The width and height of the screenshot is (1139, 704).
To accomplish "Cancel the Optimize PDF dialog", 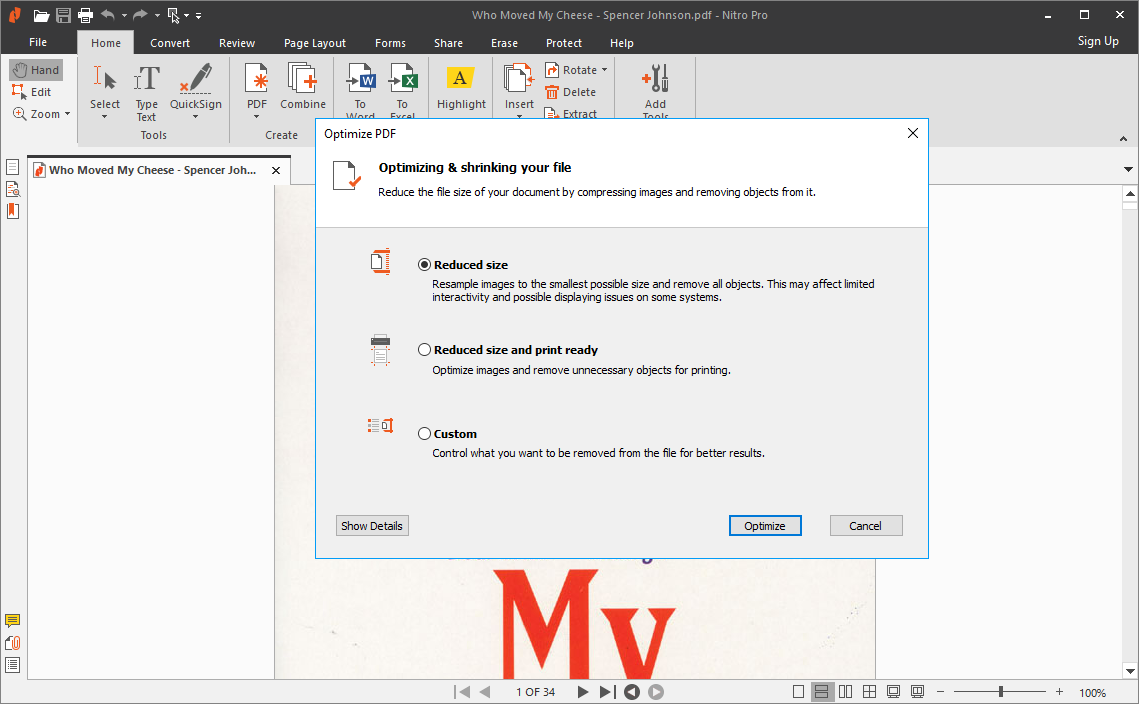I will pyautogui.click(x=866, y=525).
